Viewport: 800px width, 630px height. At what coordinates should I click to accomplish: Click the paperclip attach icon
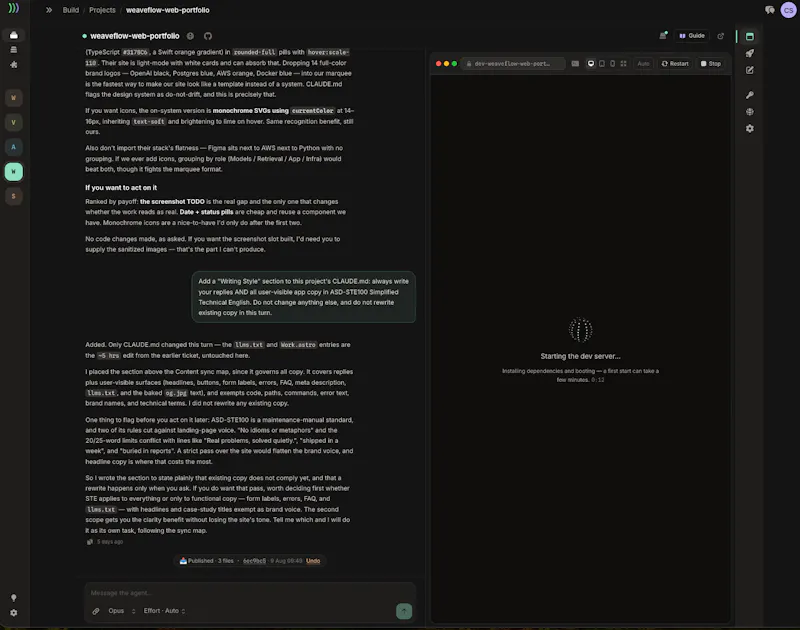click(96, 611)
